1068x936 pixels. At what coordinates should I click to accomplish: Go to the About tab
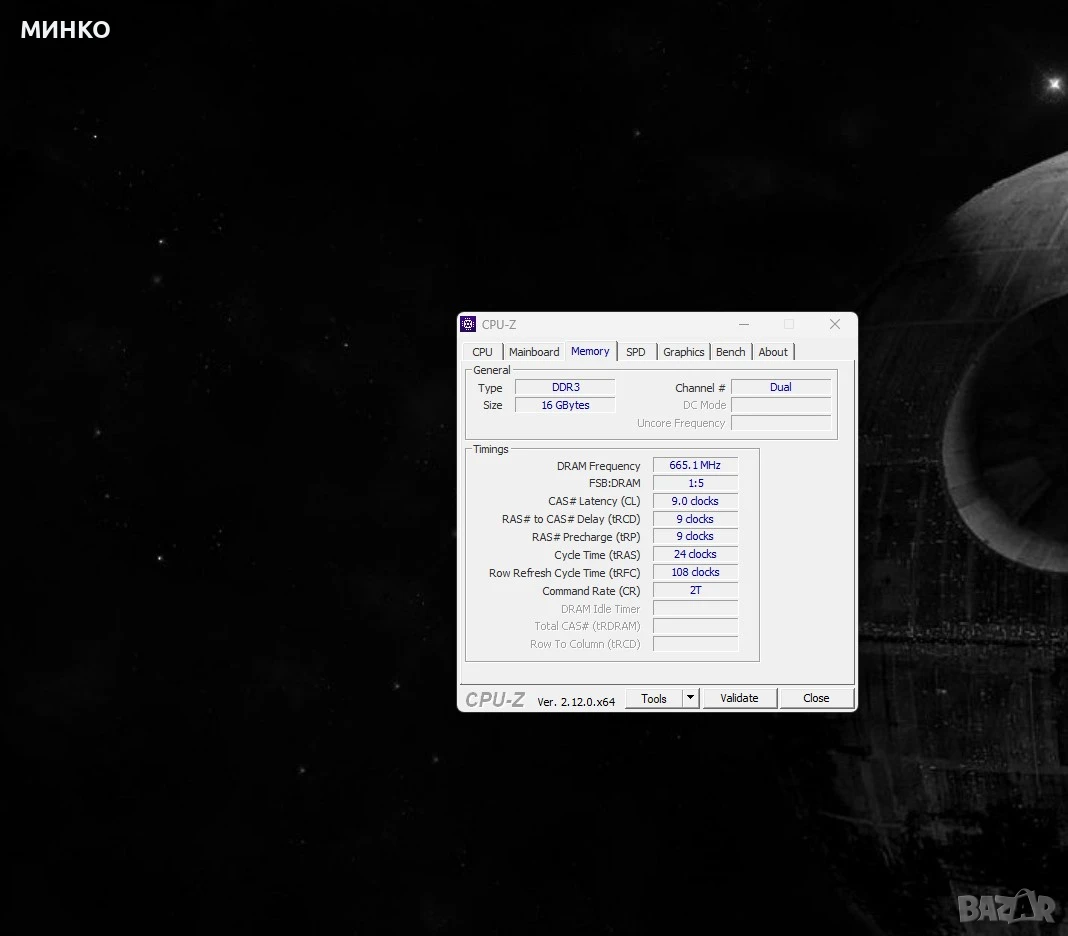[773, 352]
